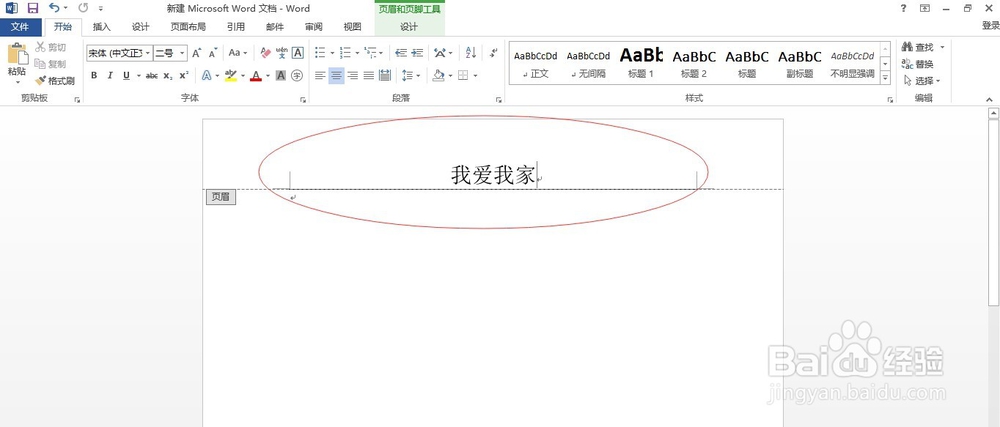Open the Bullets list dropdown arrow
The image size is (1000, 427).
pos(332,53)
